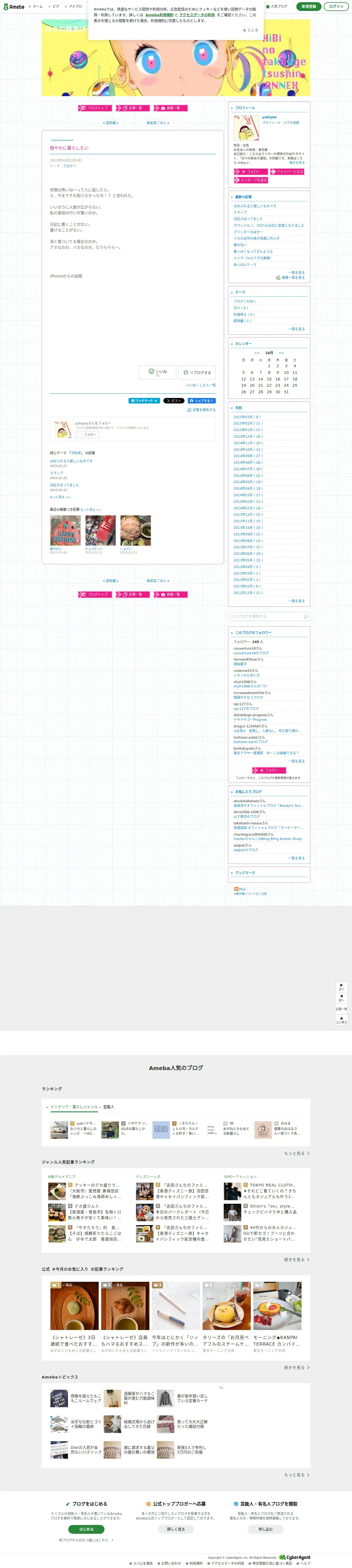The image size is (352, 1568).
Task: Go to previous article 超短編1 above the post
Action: pyautogui.click(x=110, y=123)
